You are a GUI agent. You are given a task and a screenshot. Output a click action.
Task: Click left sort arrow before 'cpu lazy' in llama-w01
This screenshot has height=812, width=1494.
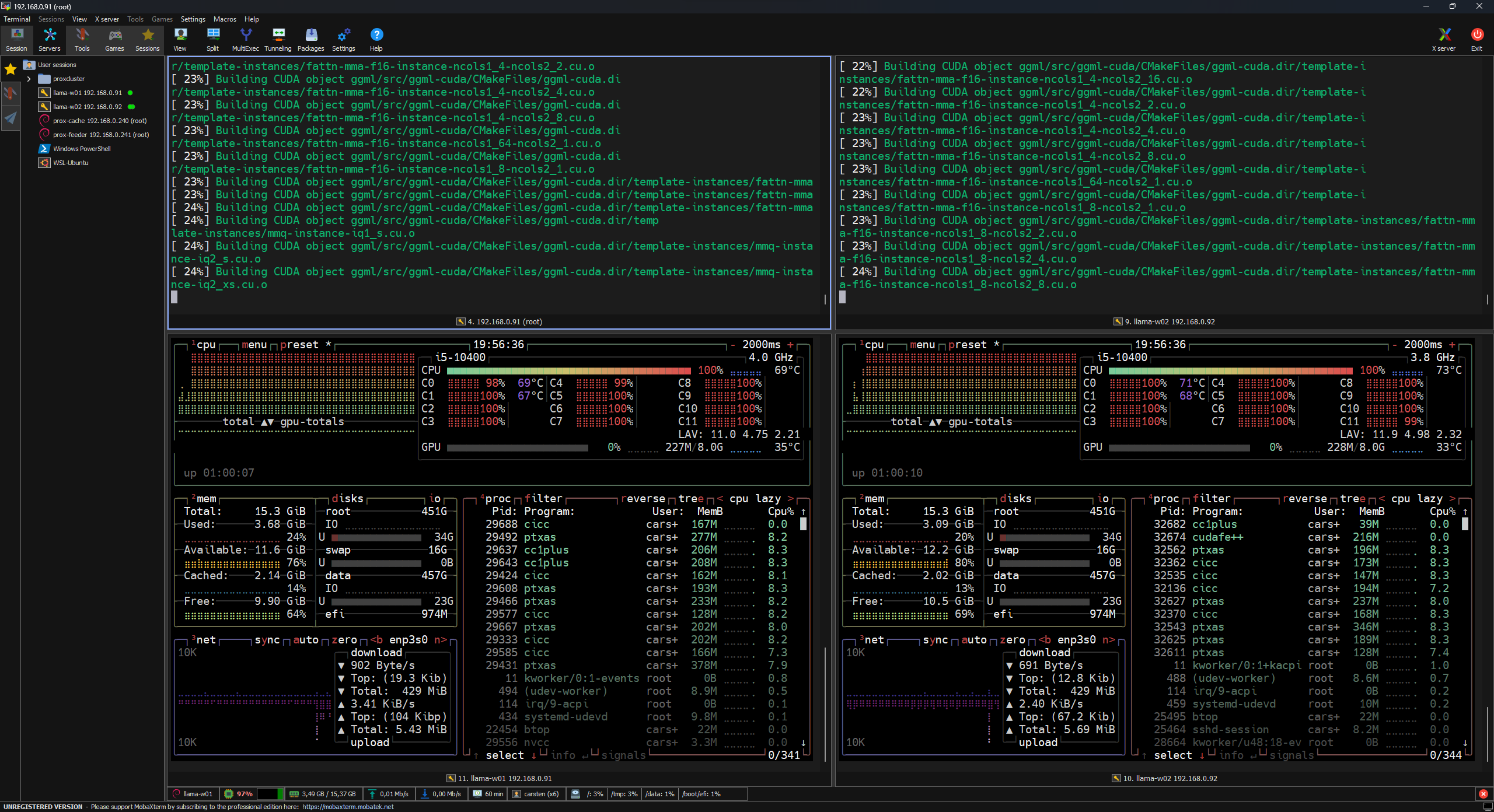click(x=720, y=499)
